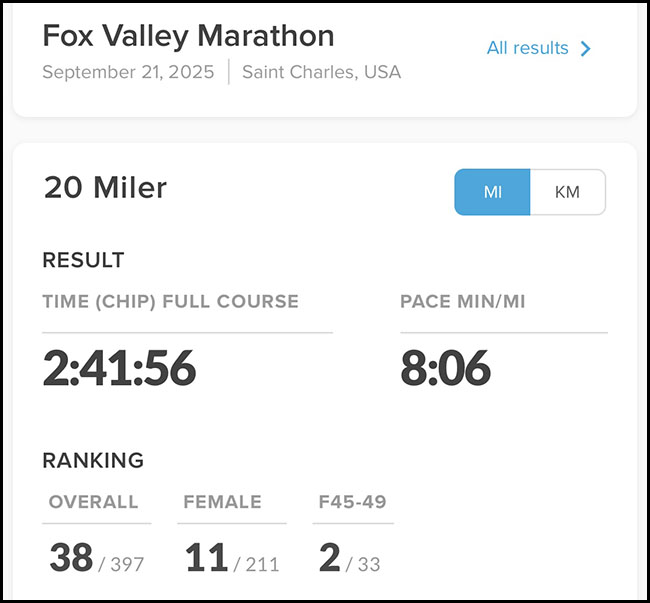Click the female rank 11 / 211

232,559
